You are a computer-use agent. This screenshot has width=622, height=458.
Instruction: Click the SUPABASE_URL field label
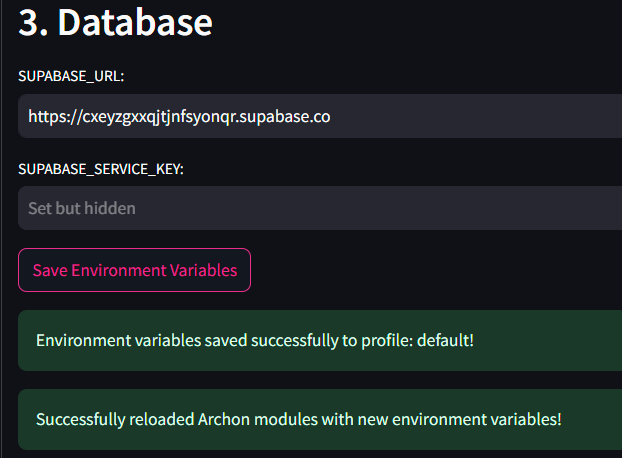point(71,76)
